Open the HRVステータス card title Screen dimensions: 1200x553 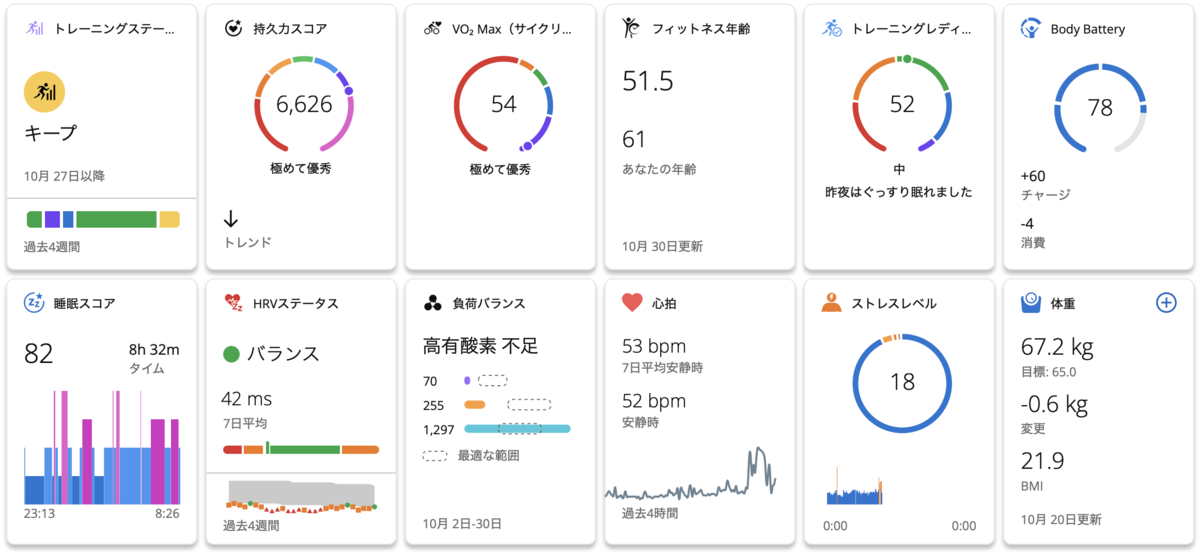(x=296, y=303)
